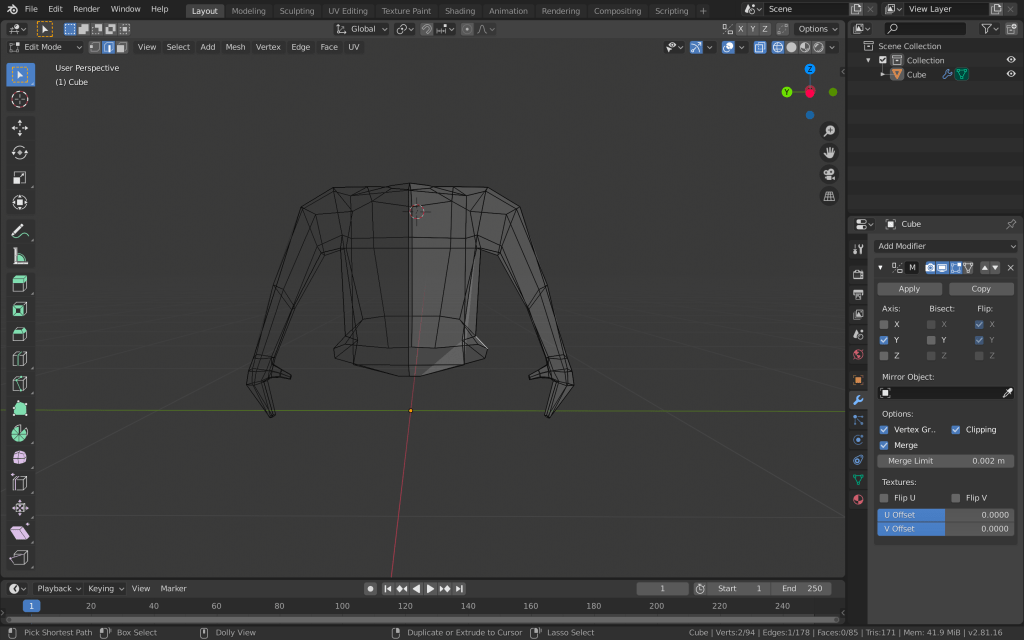The image size is (1024, 640).
Task: Enable the X axis mirror checkbox
Action: (884, 324)
